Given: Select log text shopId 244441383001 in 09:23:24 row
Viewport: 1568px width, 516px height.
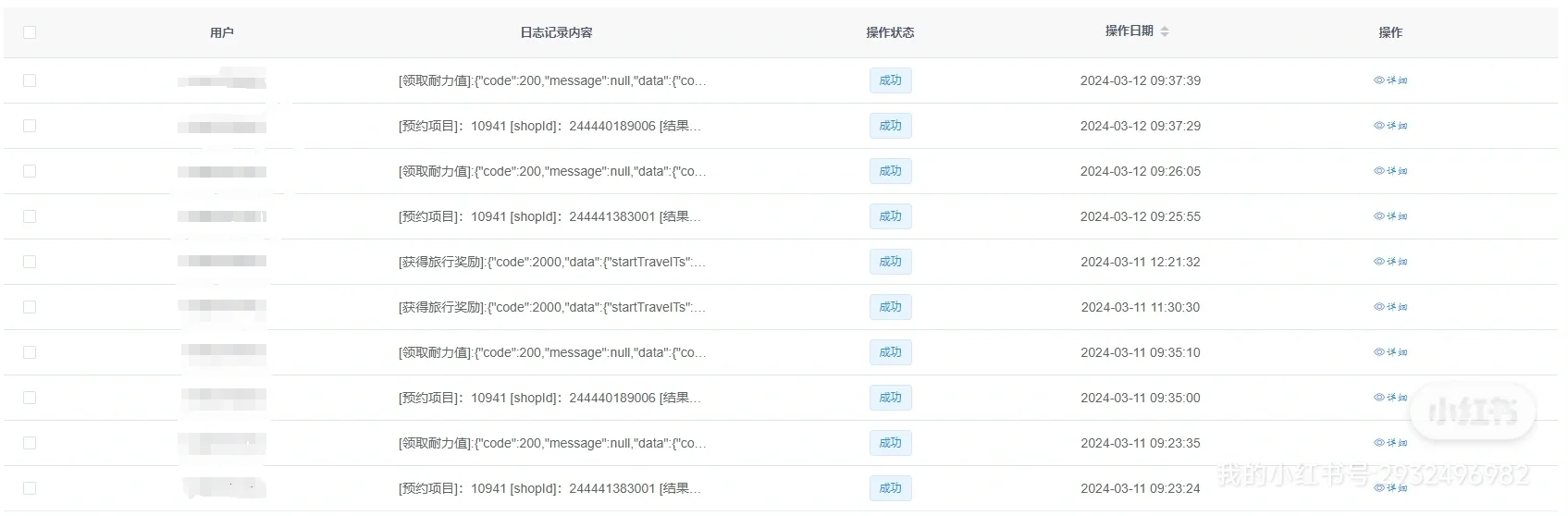Looking at the screenshot, I should [583, 488].
